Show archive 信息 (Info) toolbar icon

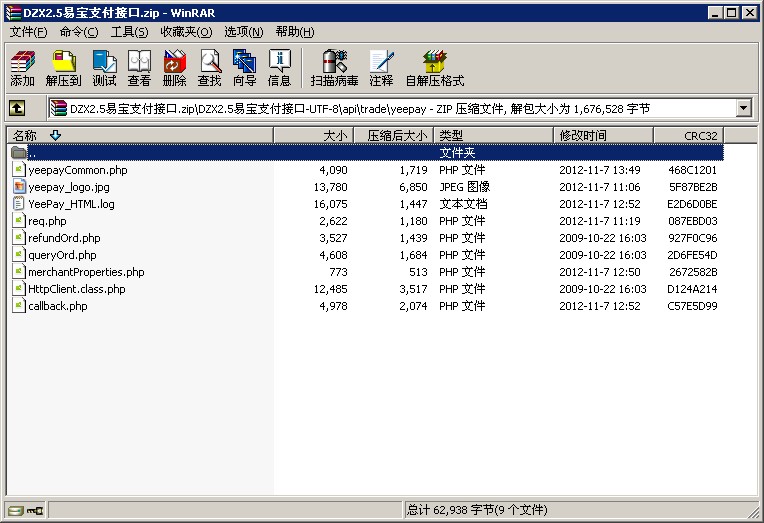click(280, 68)
